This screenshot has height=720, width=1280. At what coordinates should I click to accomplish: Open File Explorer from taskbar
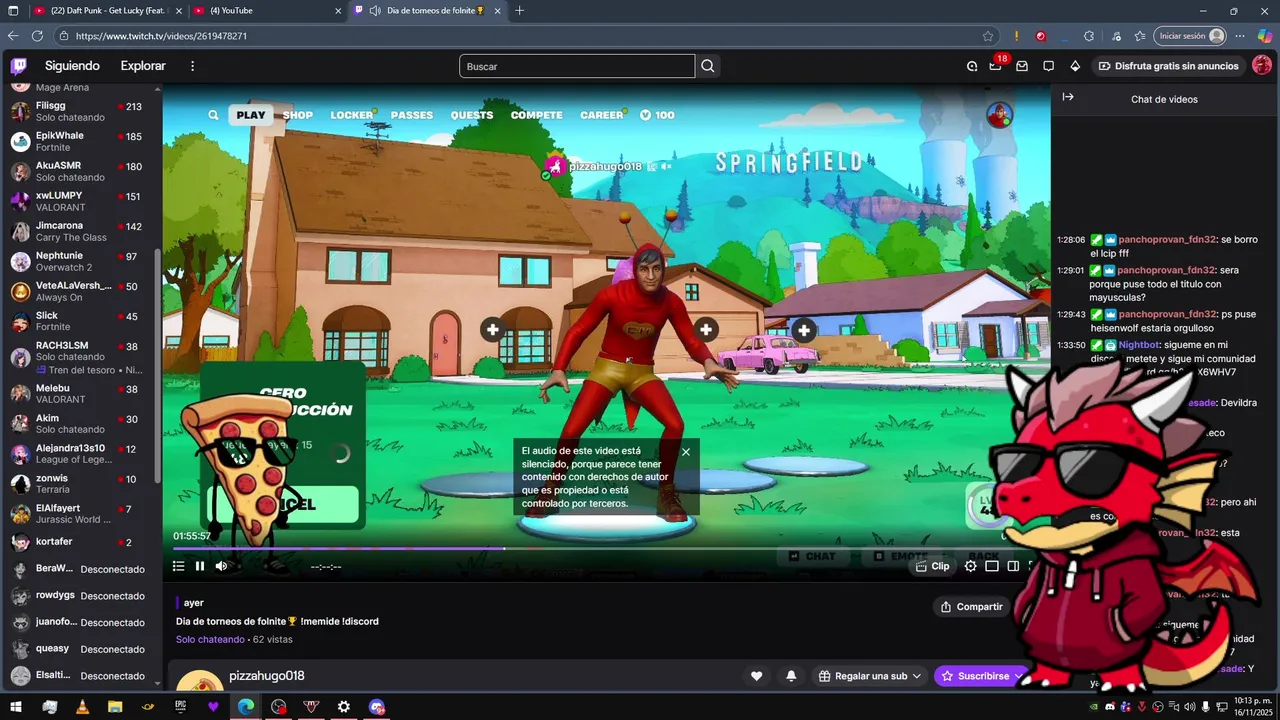pyautogui.click(x=115, y=707)
